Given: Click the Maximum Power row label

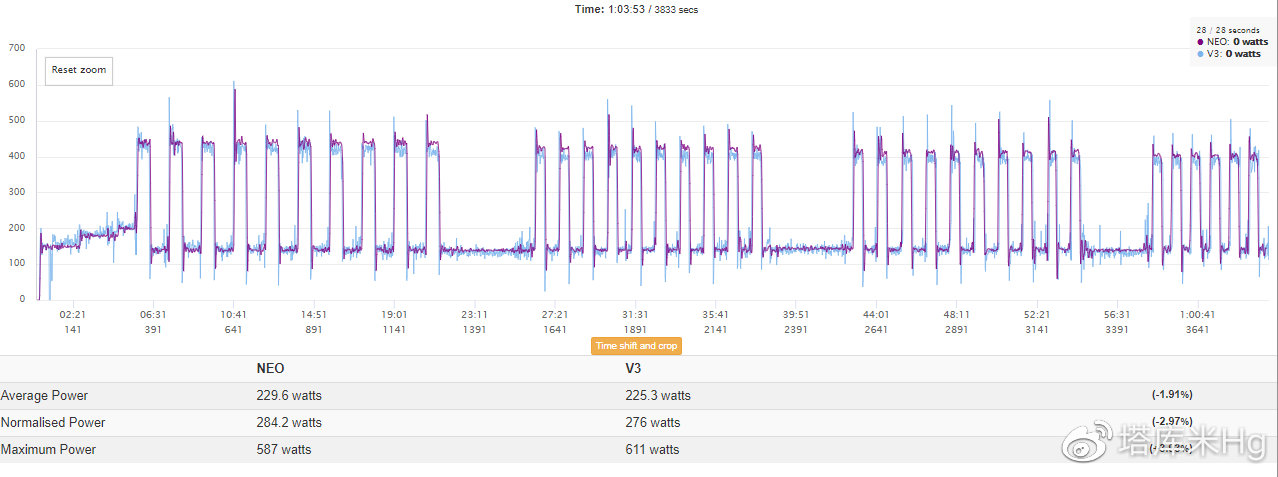Looking at the screenshot, I should click(48, 450).
